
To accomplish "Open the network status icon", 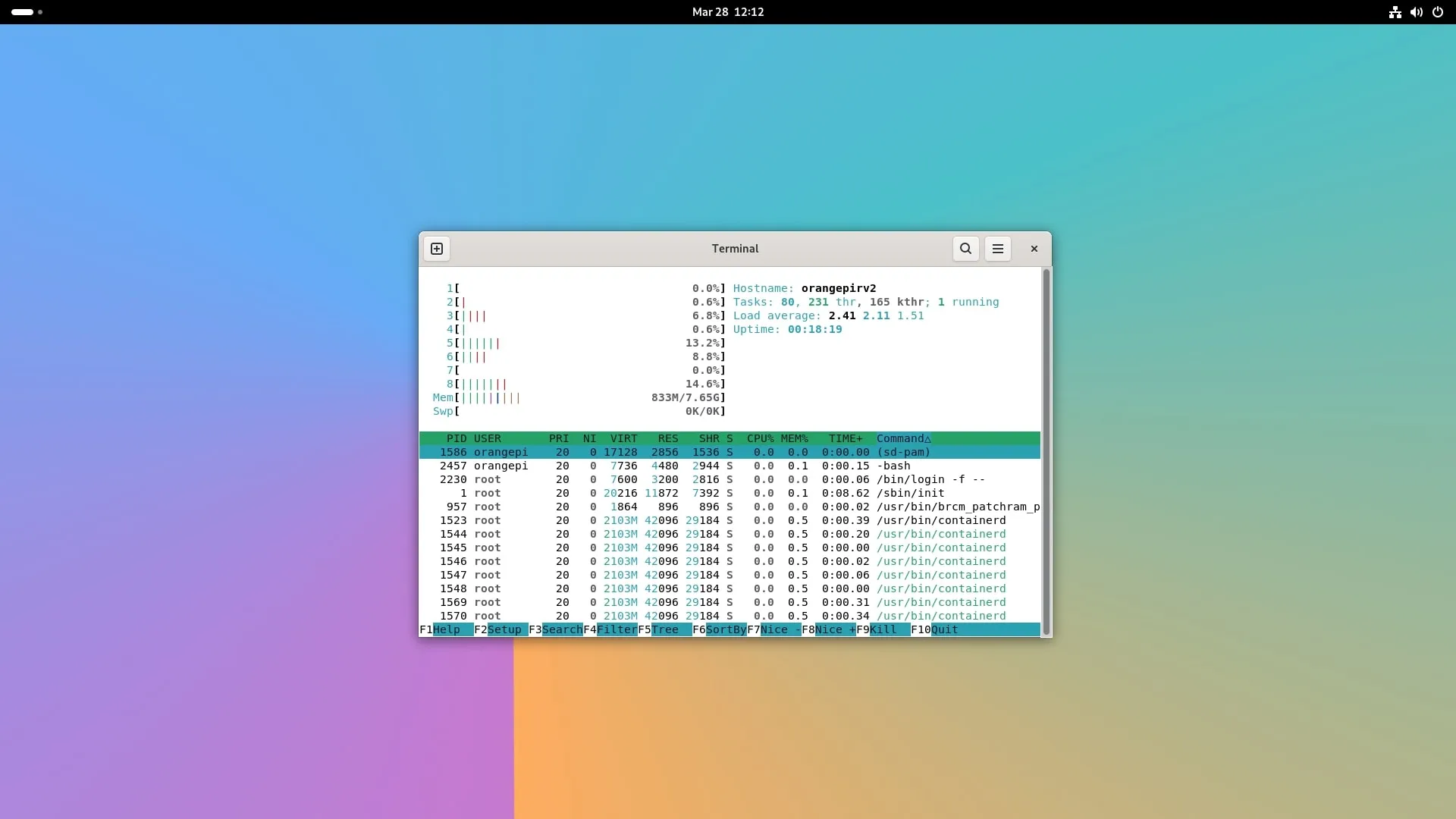I will (x=1395, y=12).
